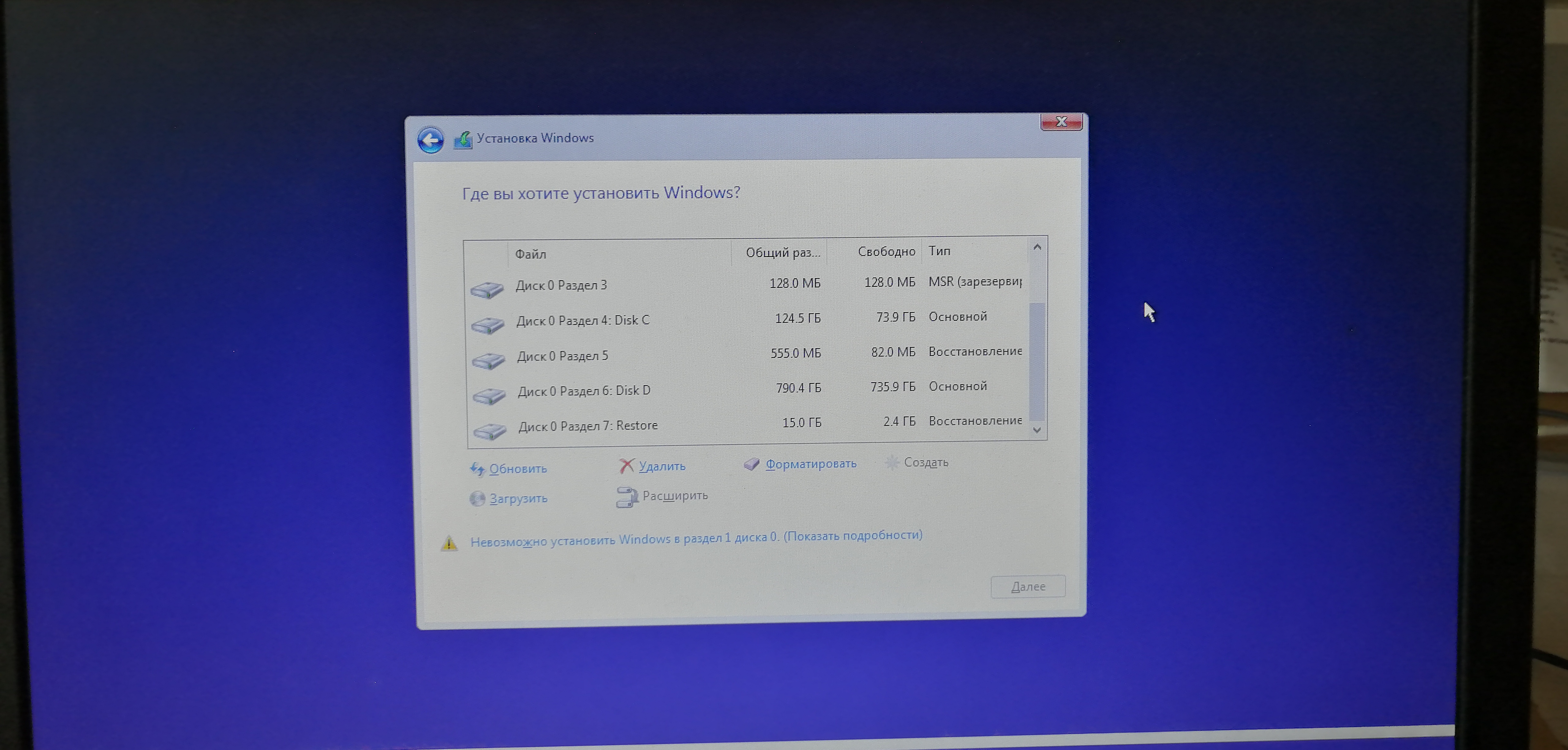1568x750 pixels.
Task: Click drive icon for Раздел 4: Disk C
Action: (x=488, y=325)
